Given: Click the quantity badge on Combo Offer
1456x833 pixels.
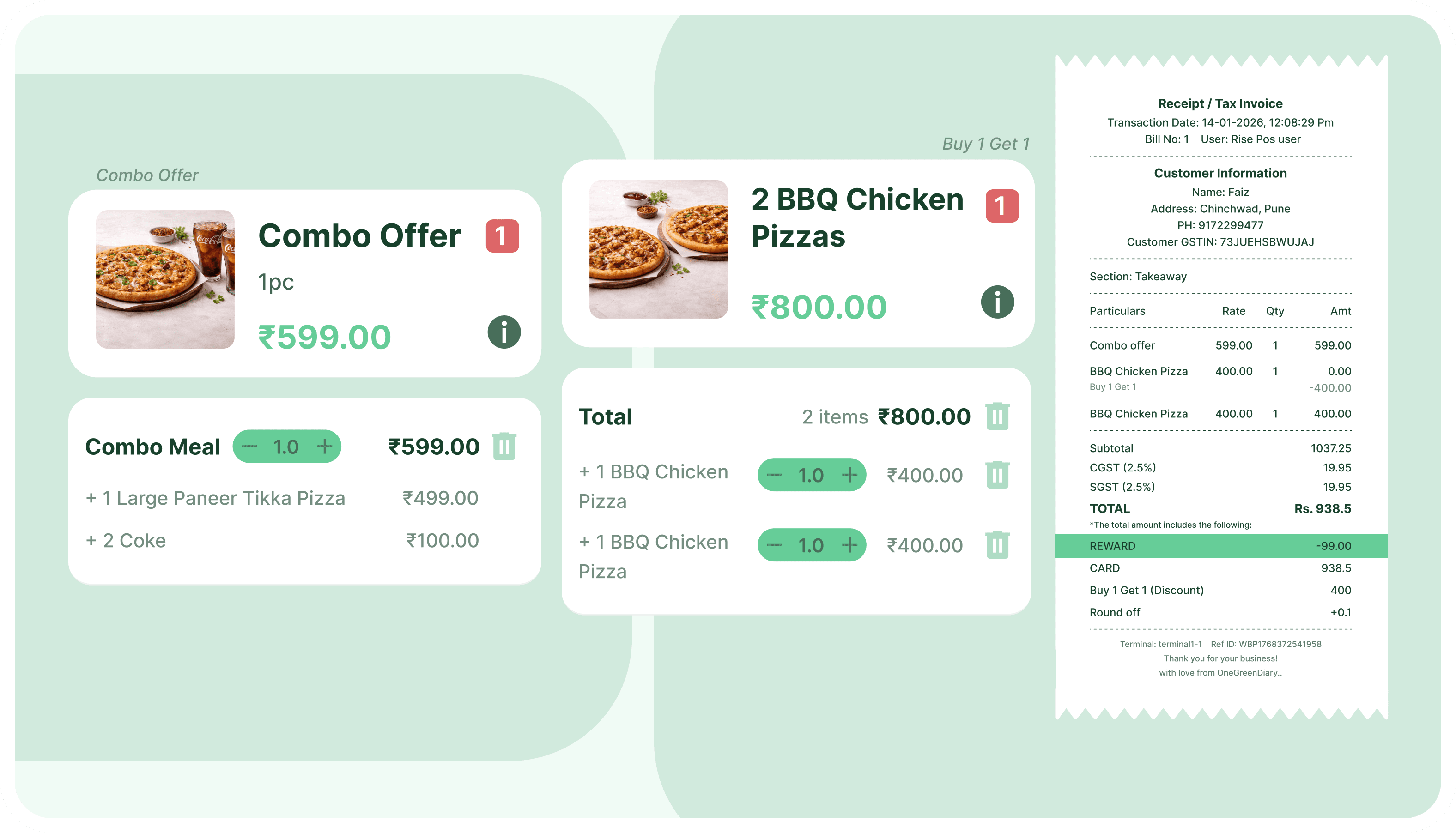Looking at the screenshot, I should point(502,235).
